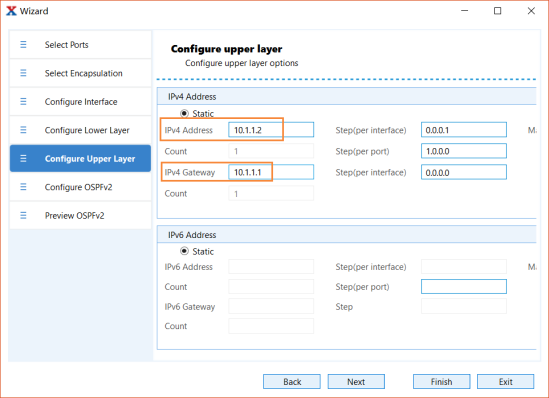Click the IPv6 Address section header
The image size is (549, 398).
click(x=347, y=234)
